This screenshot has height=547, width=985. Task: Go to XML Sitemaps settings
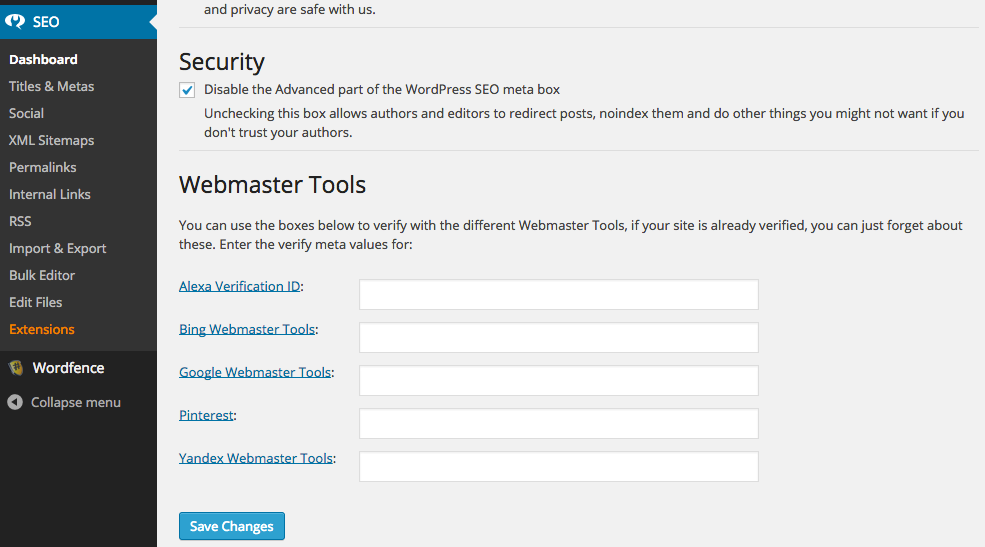[x=51, y=140]
